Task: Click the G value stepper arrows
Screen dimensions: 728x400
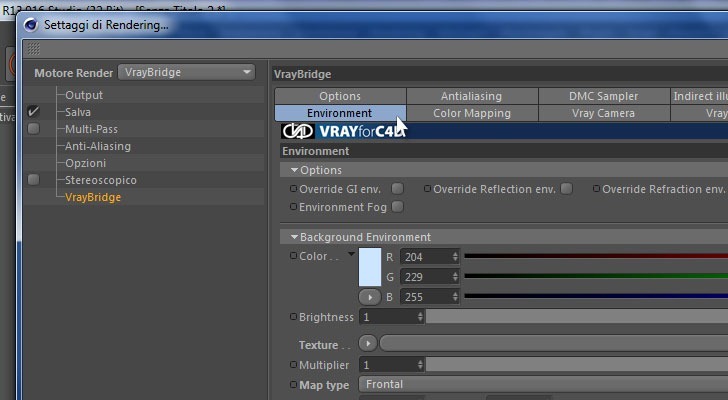Action: click(455, 277)
